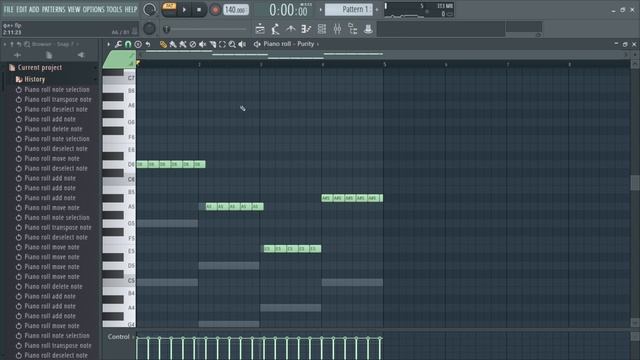Select the Delete tool circle-slash icon
Image resolution: width=640 pixels, height=360 pixels.
[193, 44]
